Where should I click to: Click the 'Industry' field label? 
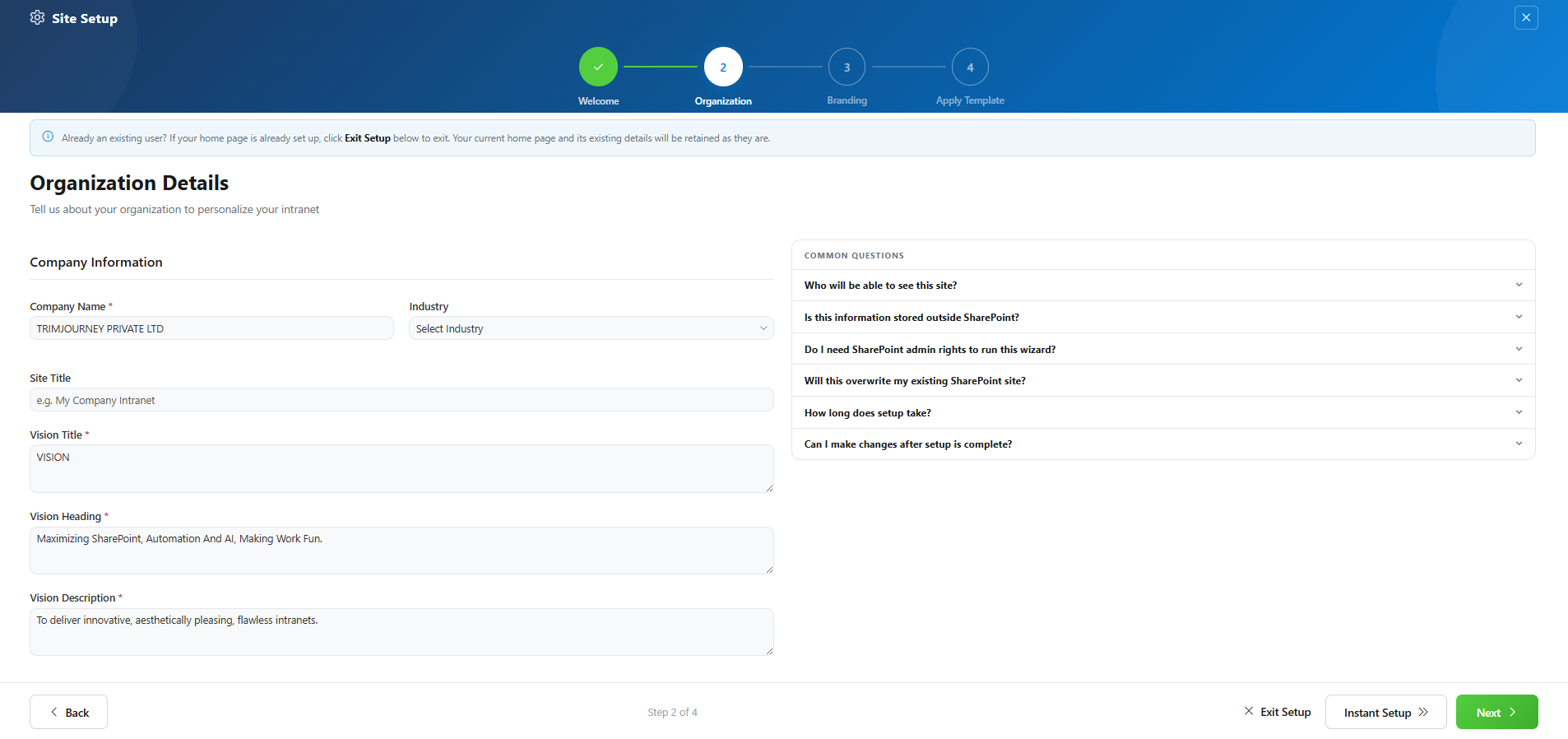click(429, 306)
